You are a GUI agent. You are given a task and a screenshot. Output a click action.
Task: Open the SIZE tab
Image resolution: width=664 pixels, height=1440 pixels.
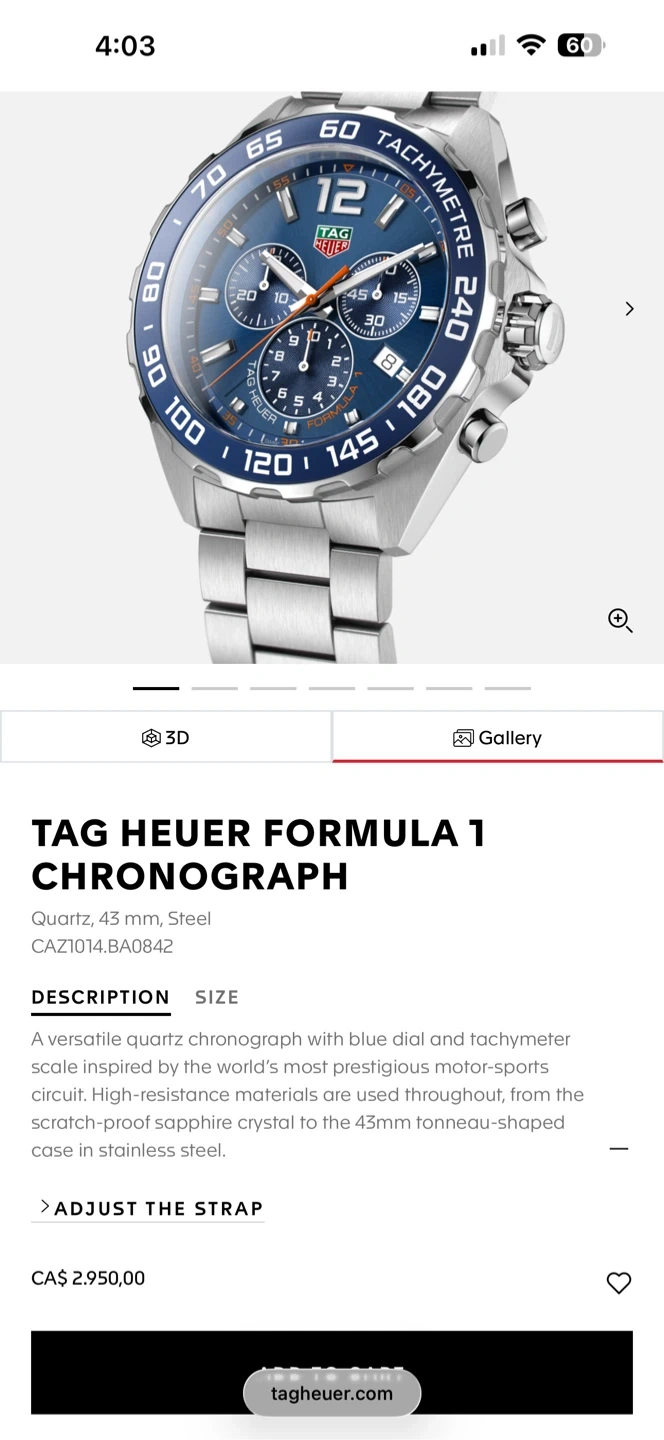(217, 997)
